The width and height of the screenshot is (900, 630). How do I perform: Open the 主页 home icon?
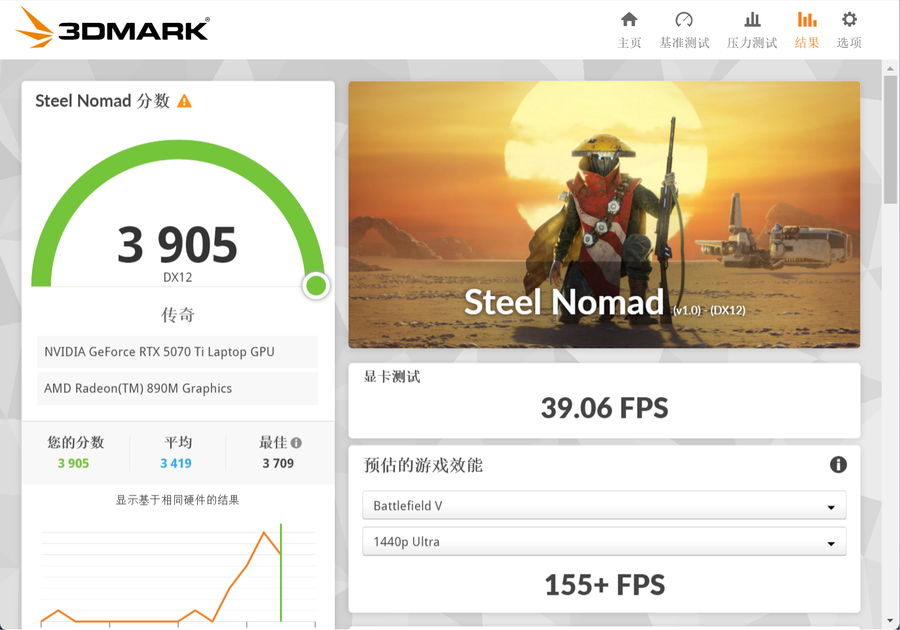629,20
